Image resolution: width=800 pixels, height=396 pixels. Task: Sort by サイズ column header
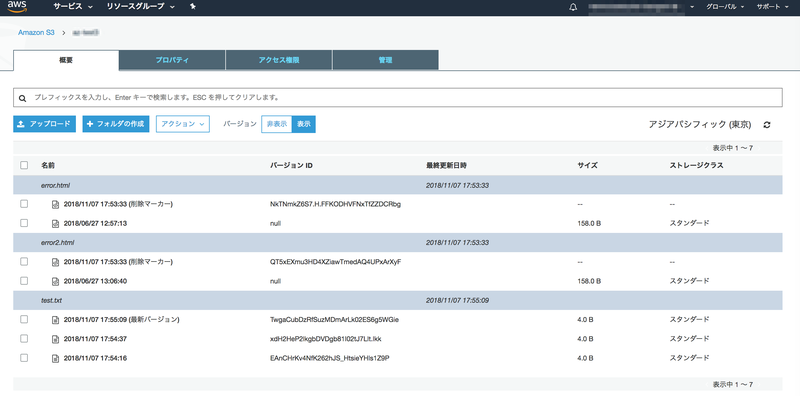(x=588, y=165)
